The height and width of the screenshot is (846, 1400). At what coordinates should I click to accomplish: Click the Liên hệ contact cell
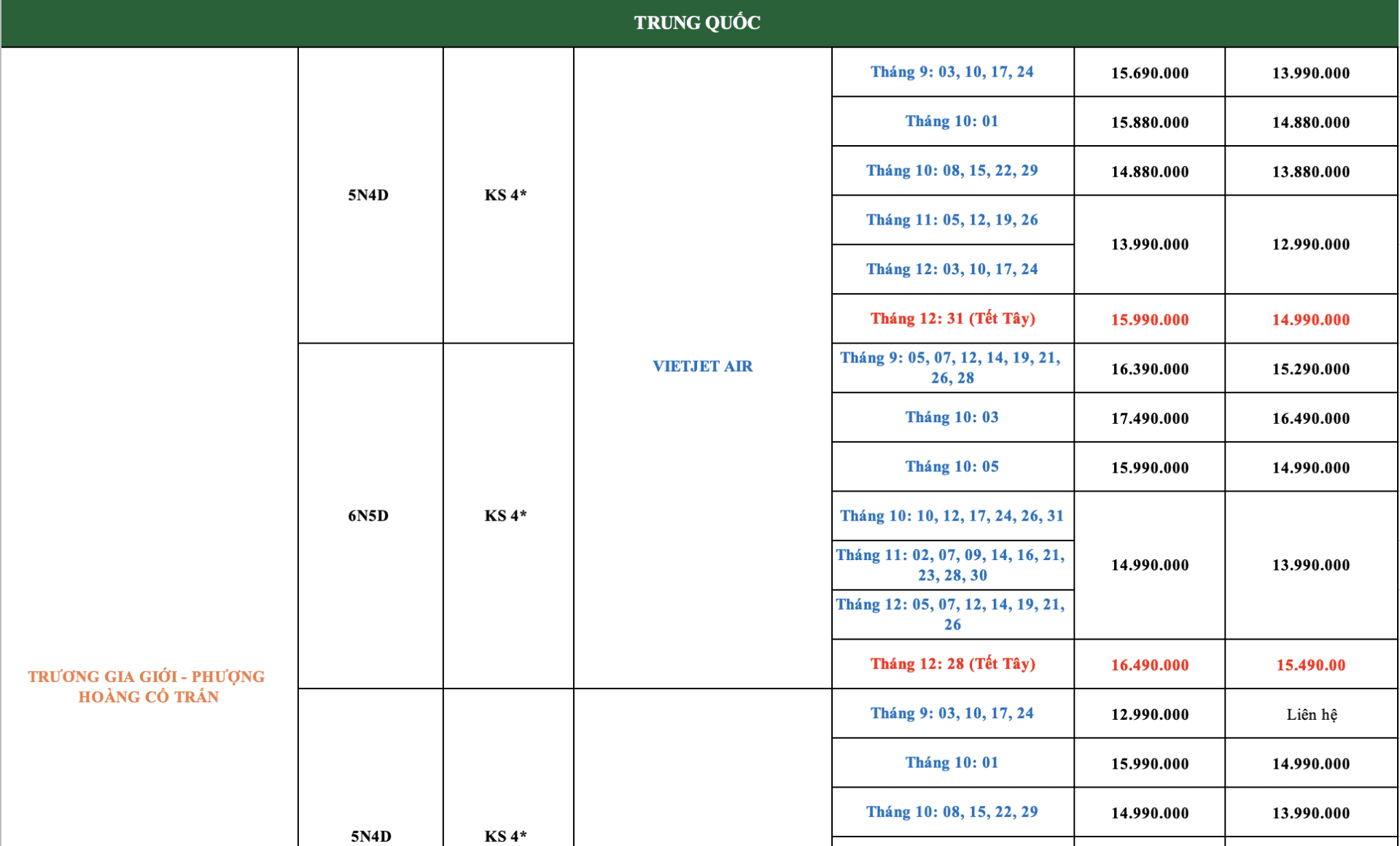click(x=1311, y=715)
